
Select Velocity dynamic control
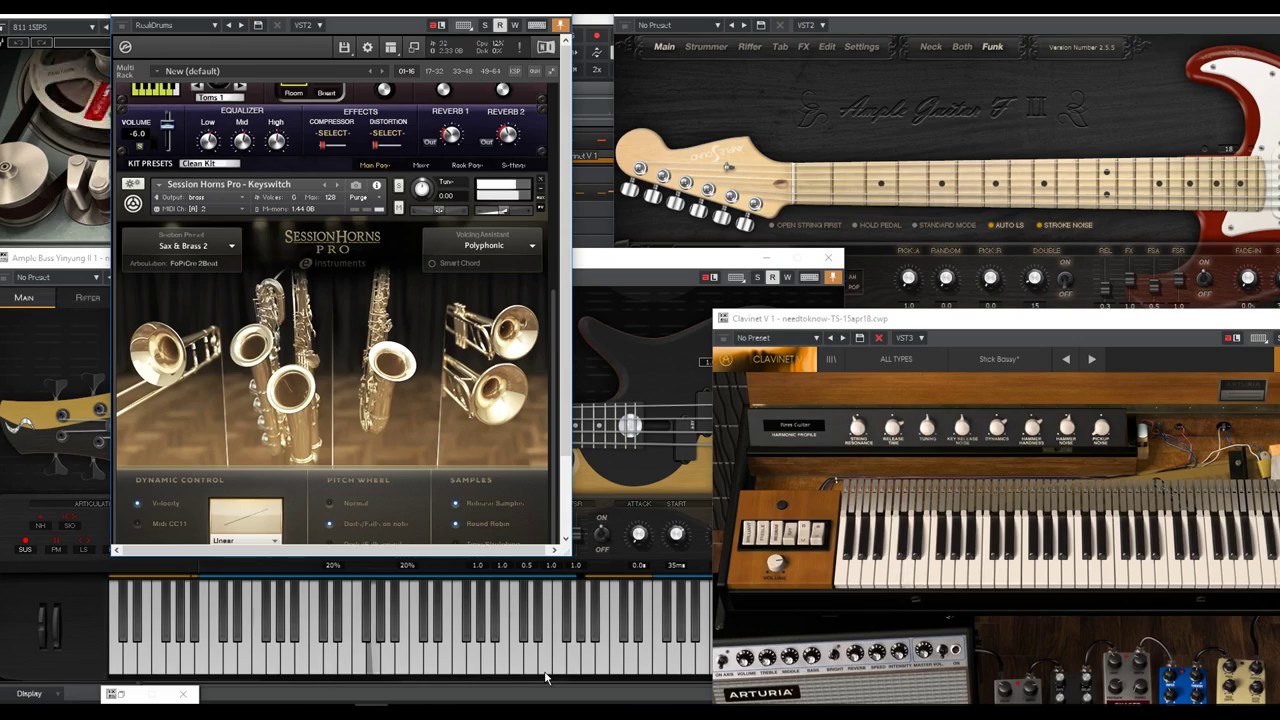(138, 503)
